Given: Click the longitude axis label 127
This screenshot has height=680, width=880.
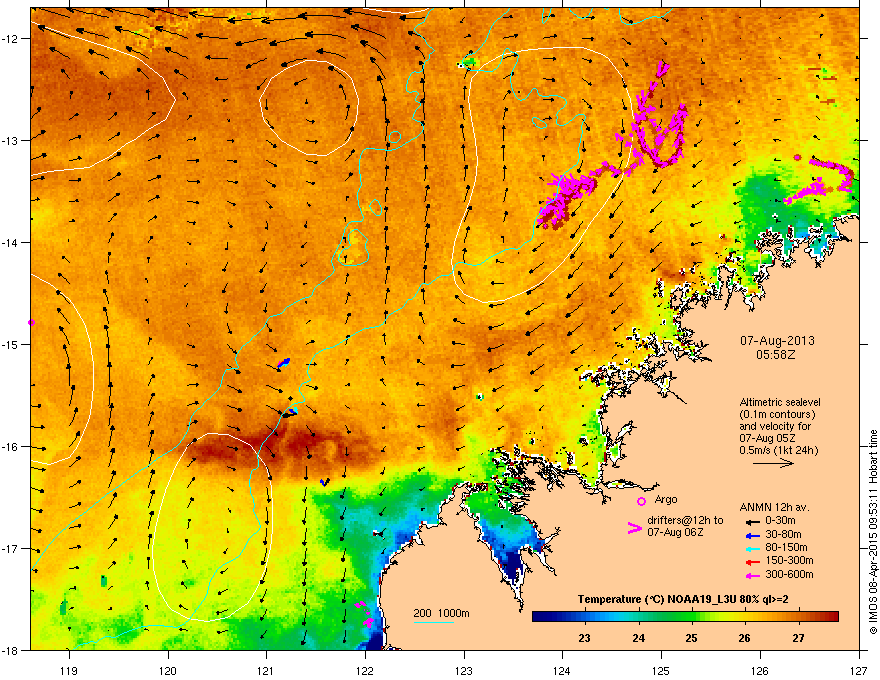Looking at the screenshot, I should [x=859, y=670].
